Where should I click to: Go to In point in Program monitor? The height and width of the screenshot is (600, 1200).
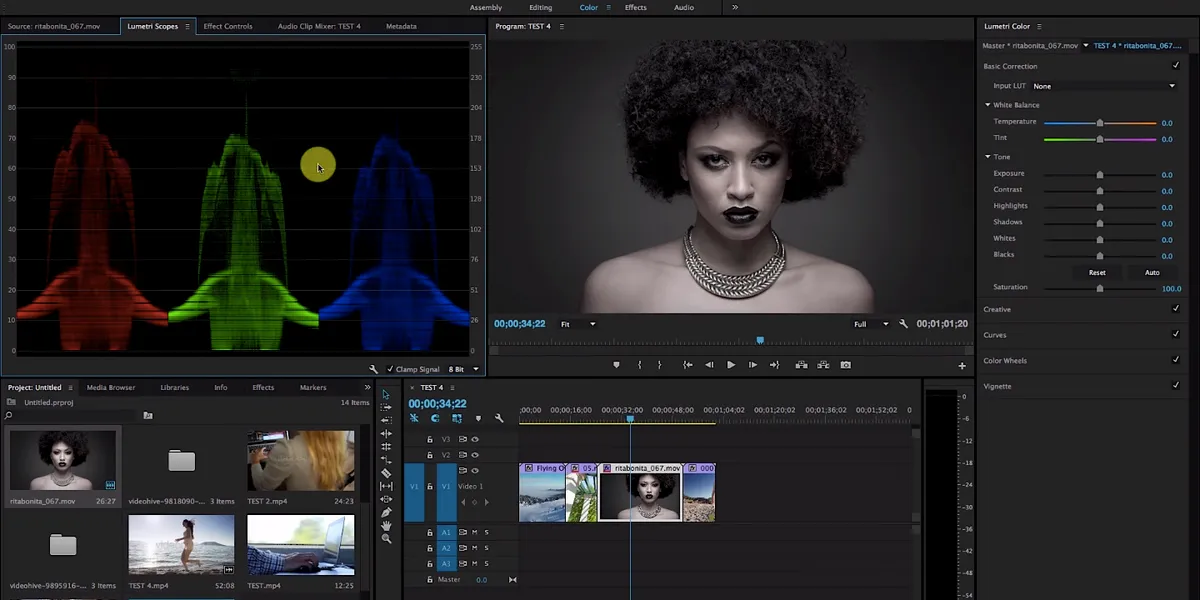(687, 365)
